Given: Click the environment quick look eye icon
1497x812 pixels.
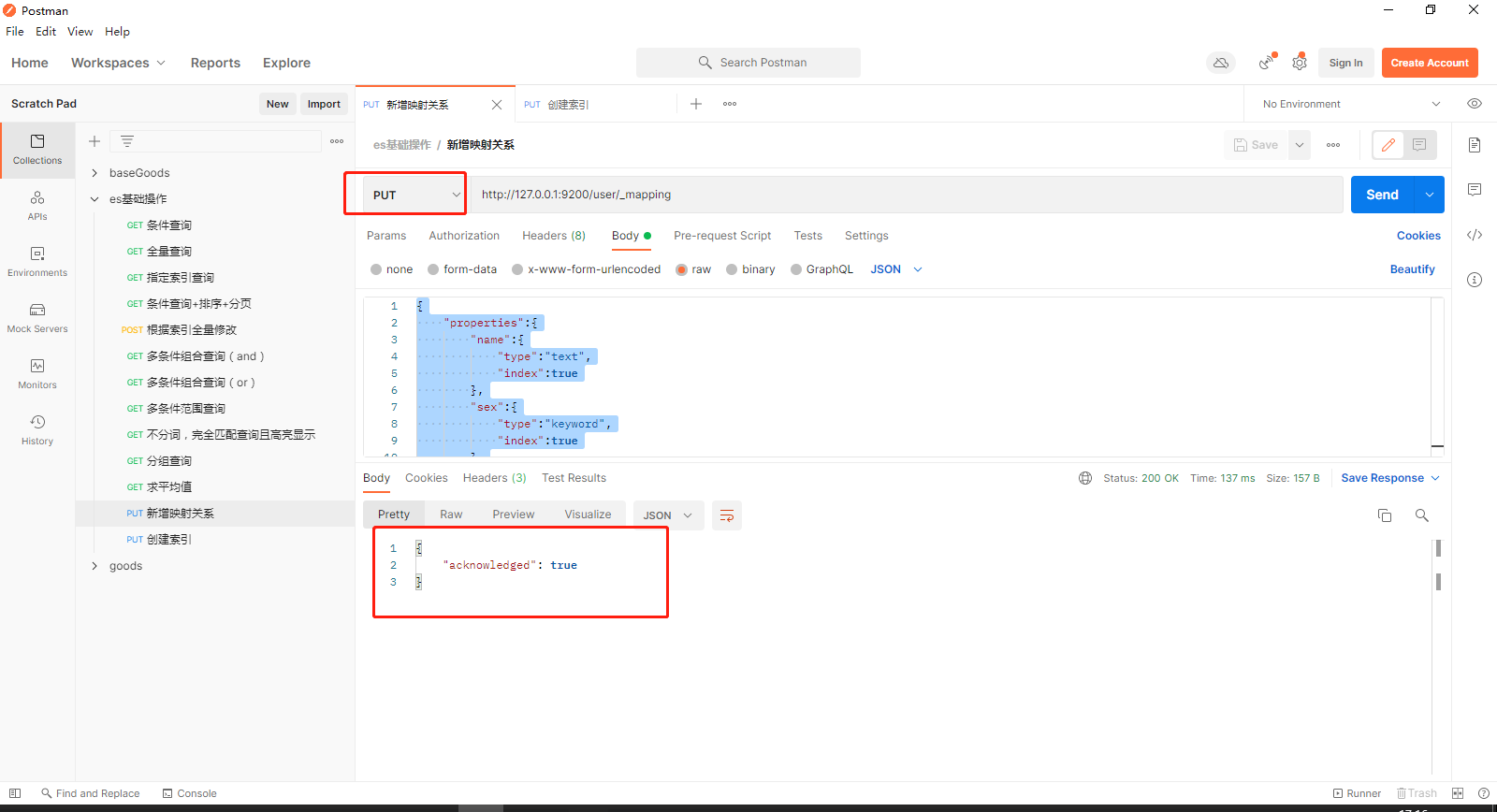Looking at the screenshot, I should click(1475, 104).
